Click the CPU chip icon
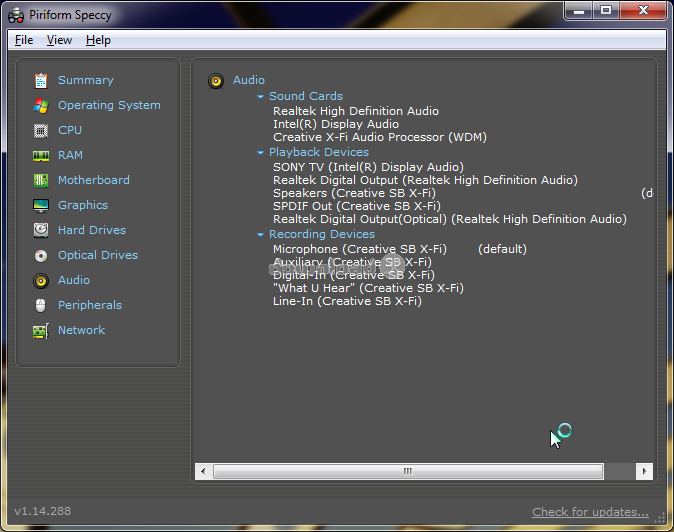This screenshot has height=532, width=674. pyautogui.click(x=41, y=130)
